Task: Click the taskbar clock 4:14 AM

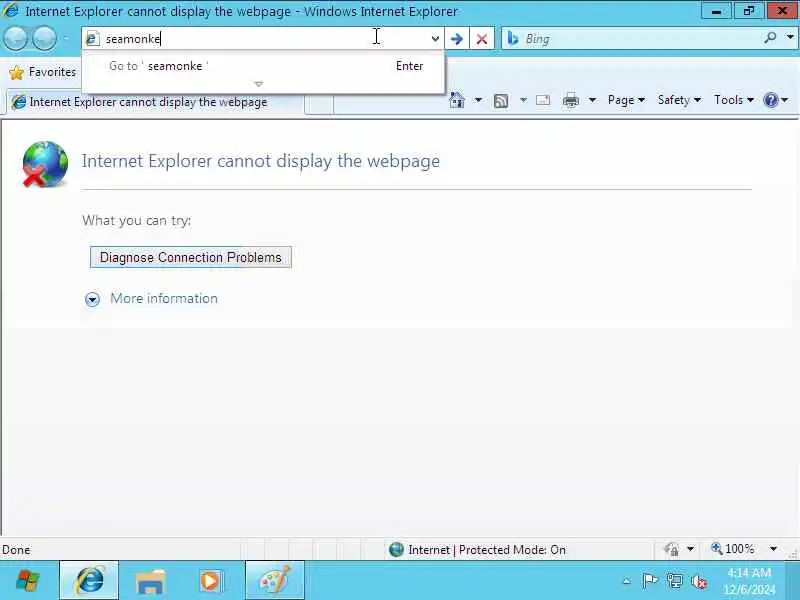Action: (749, 573)
